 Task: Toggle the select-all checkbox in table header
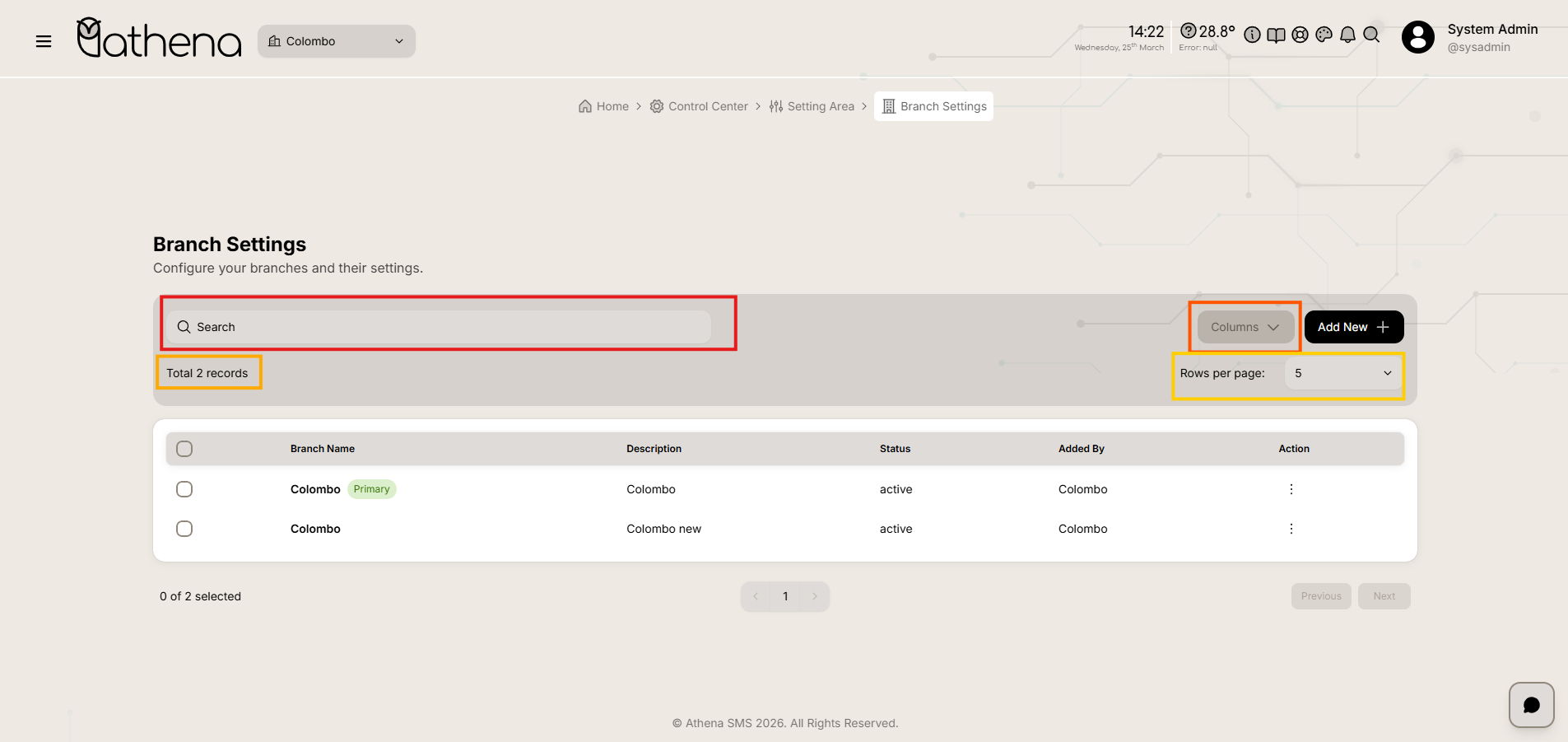(x=184, y=449)
